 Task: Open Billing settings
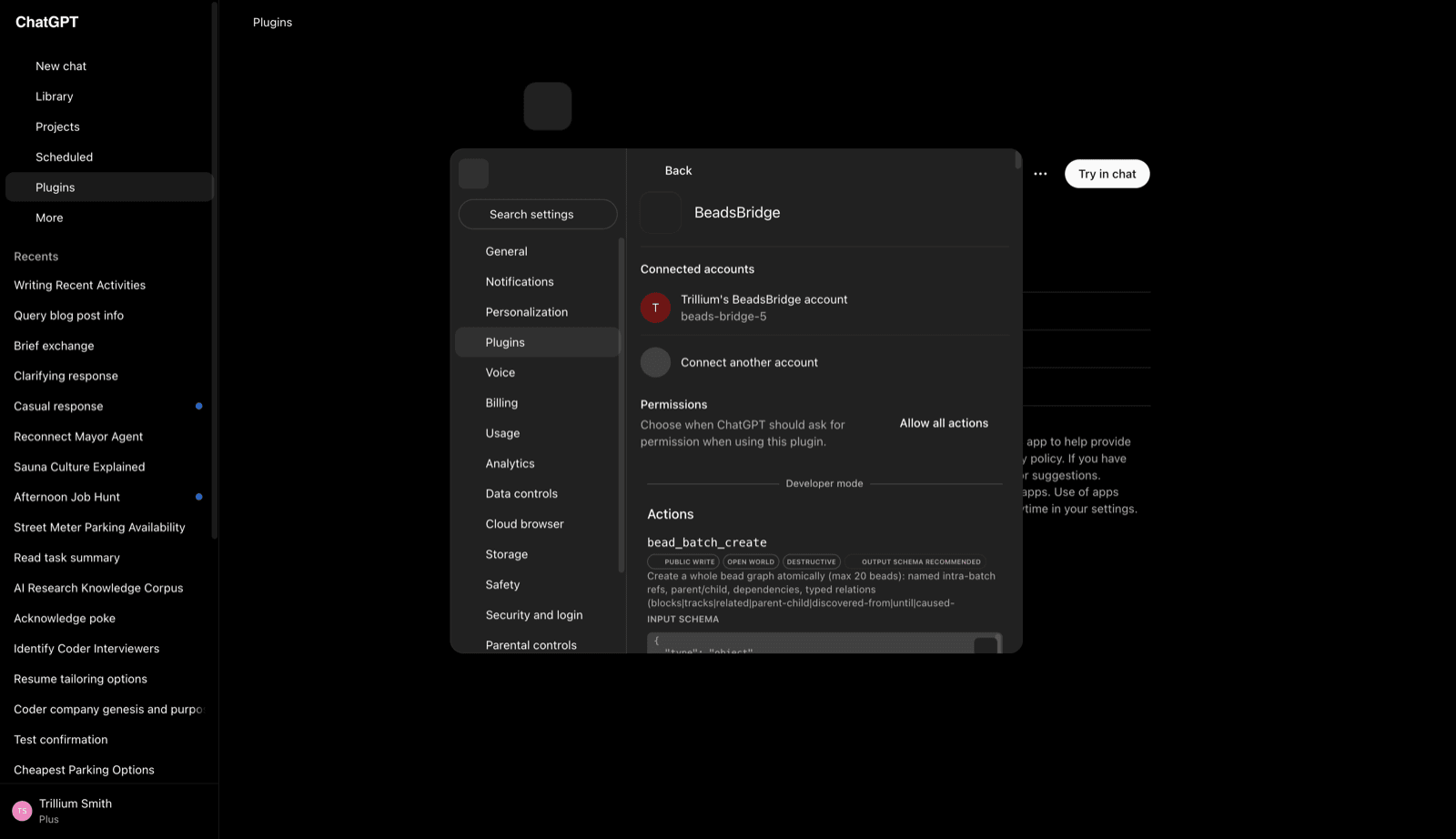pos(537,403)
